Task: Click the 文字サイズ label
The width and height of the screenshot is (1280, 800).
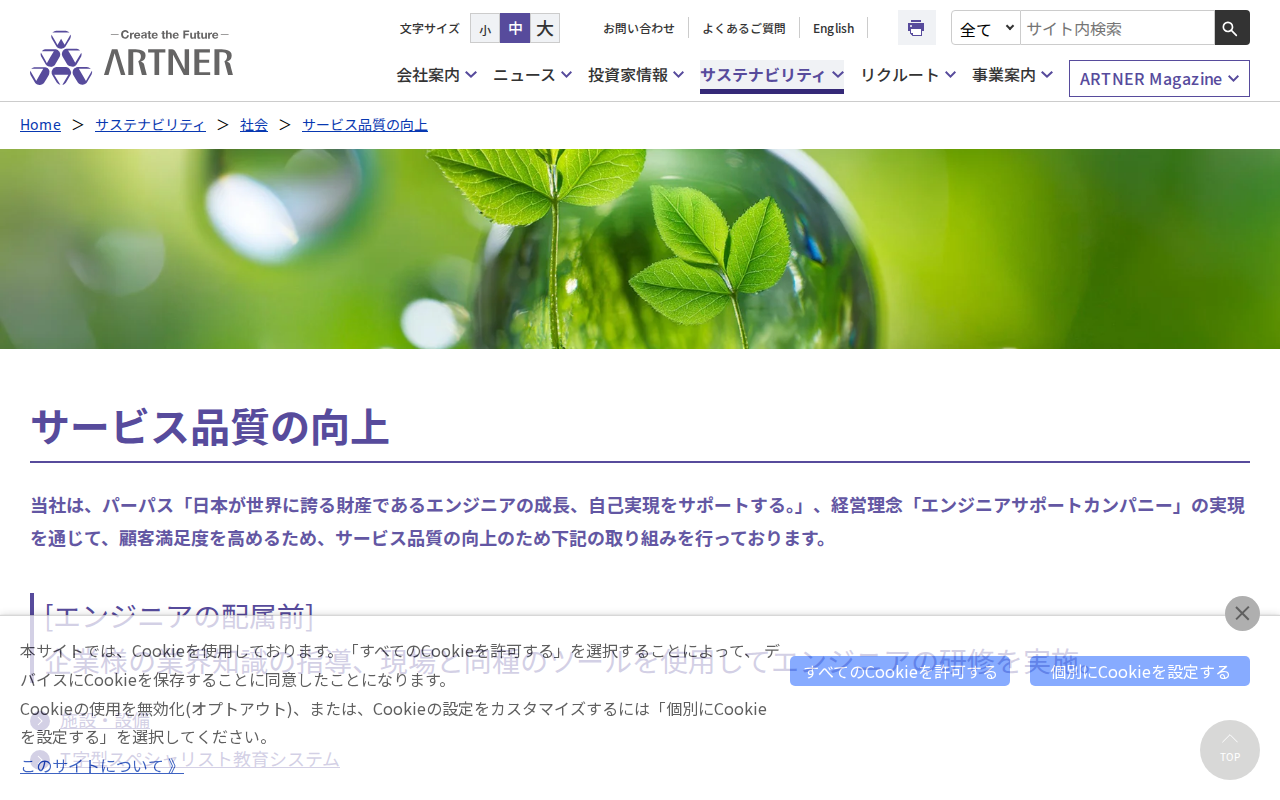Action: tap(430, 28)
